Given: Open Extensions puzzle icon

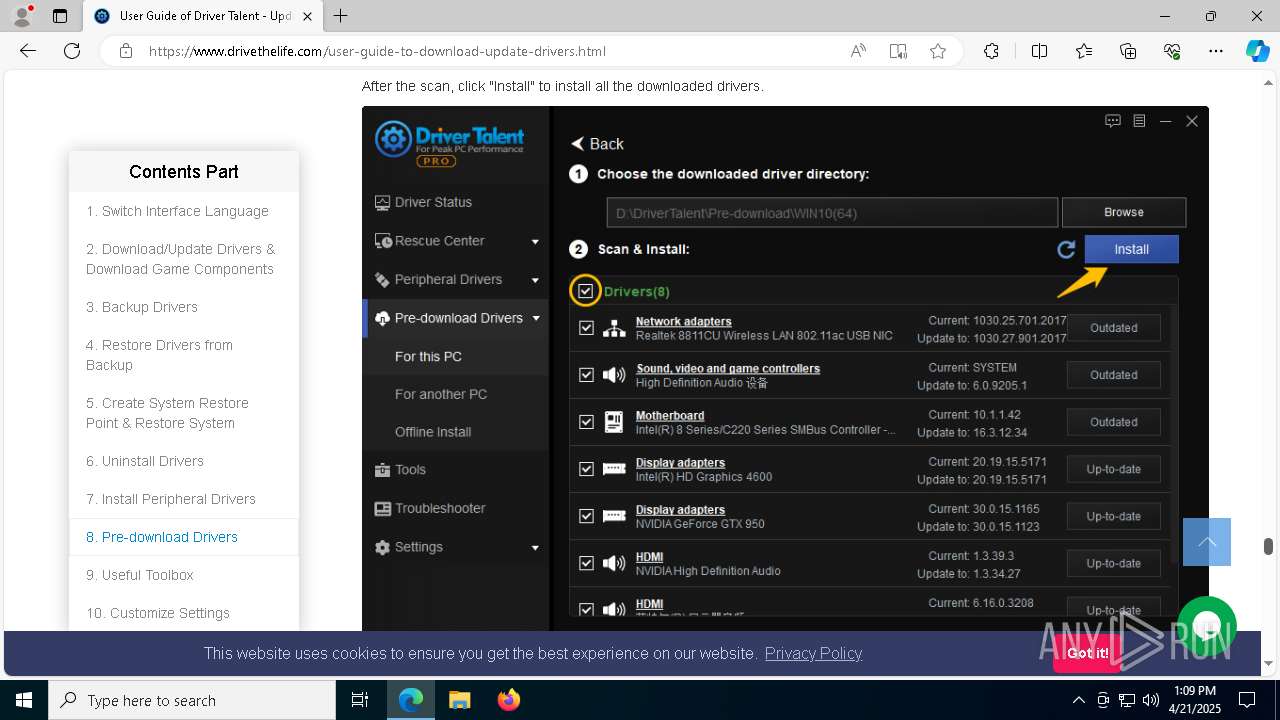Looking at the screenshot, I should point(991,51).
